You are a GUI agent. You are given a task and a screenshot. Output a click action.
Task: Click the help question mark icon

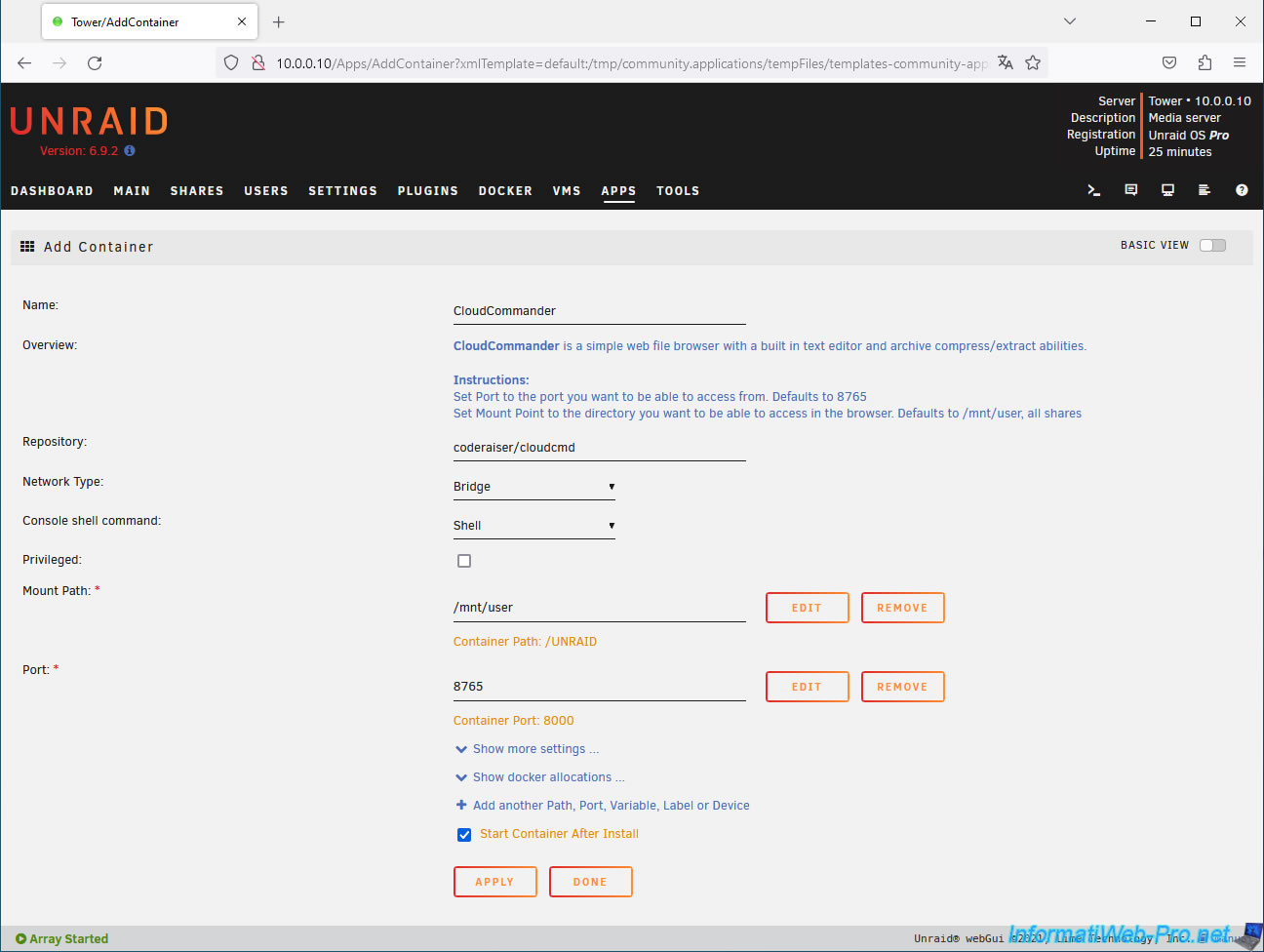coord(1242,190)
